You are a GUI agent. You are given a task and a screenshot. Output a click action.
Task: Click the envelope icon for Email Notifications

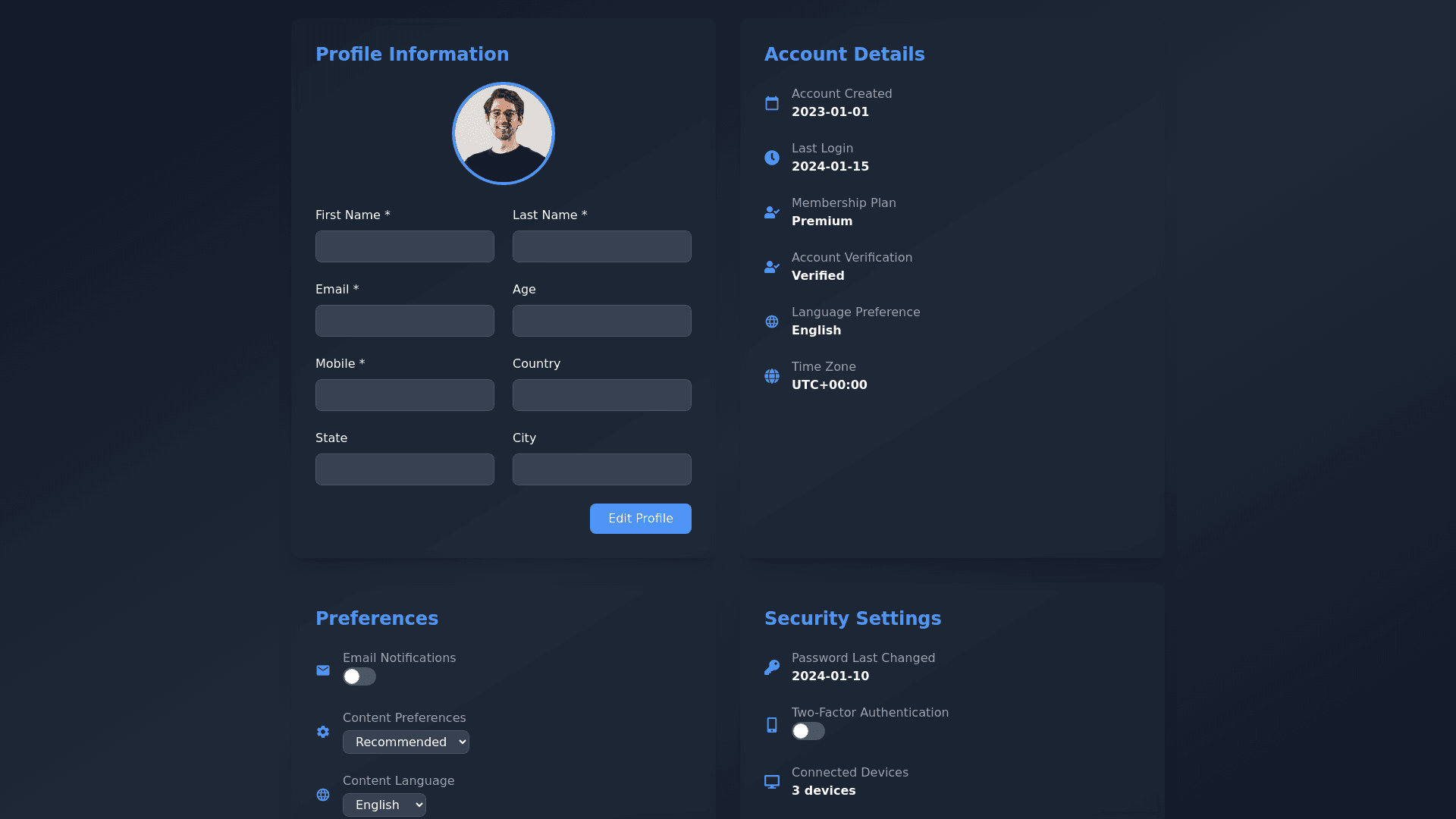pos(323,670)
